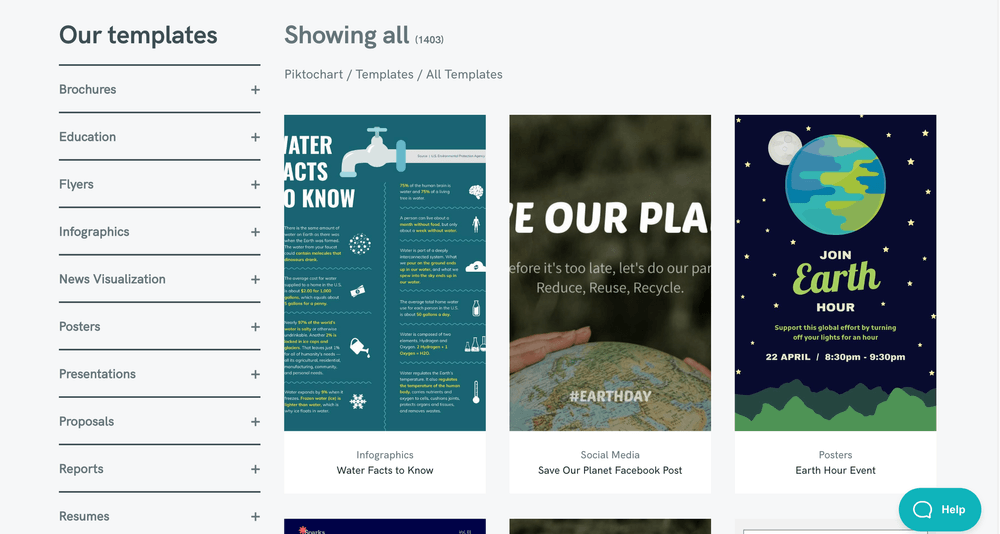1000x534 pixels.
Task: Click the Showing all heading
Action: click(346, 36)
